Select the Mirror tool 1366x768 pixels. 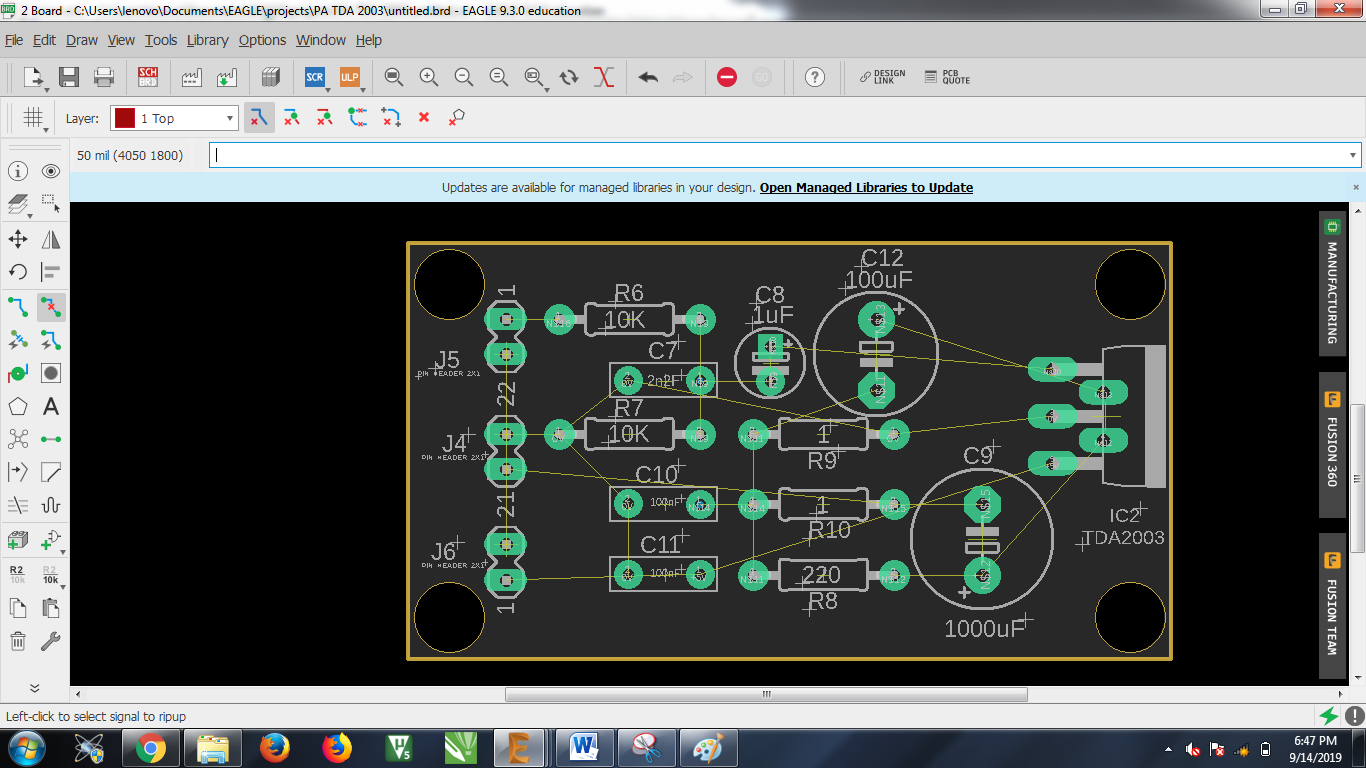(51, 239)
